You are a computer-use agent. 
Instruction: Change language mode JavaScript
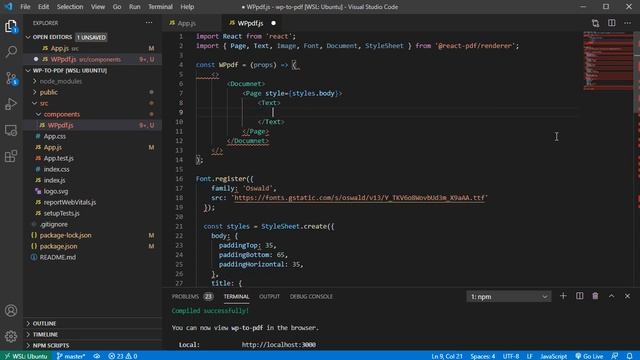tap(553, 356)
